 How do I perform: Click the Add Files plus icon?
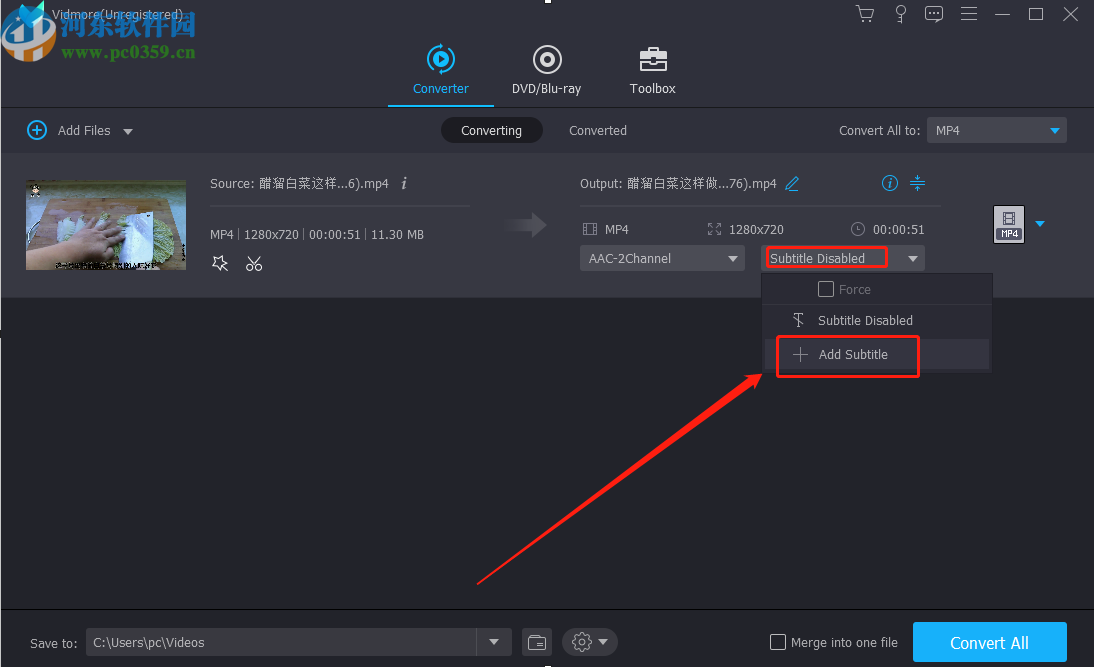[37, 130]
